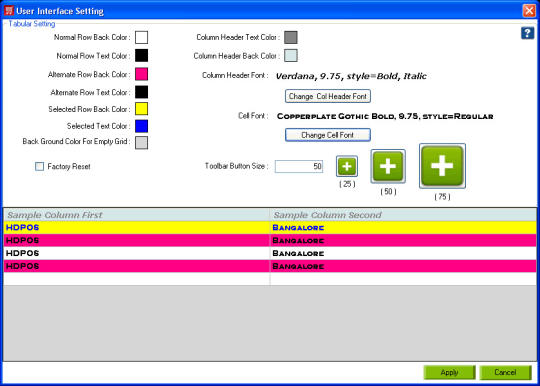Select the yellow HDPOS row cell
Viewport: 540px width, 386px height.
click(x=137, y=228)
